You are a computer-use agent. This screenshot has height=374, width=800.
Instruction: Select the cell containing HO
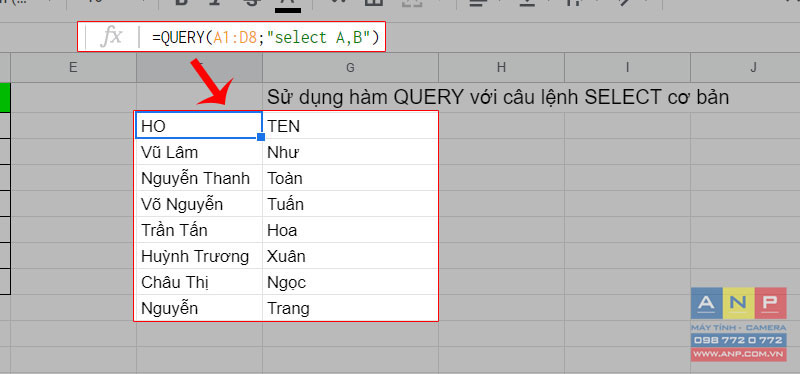(x=199, y=126)
